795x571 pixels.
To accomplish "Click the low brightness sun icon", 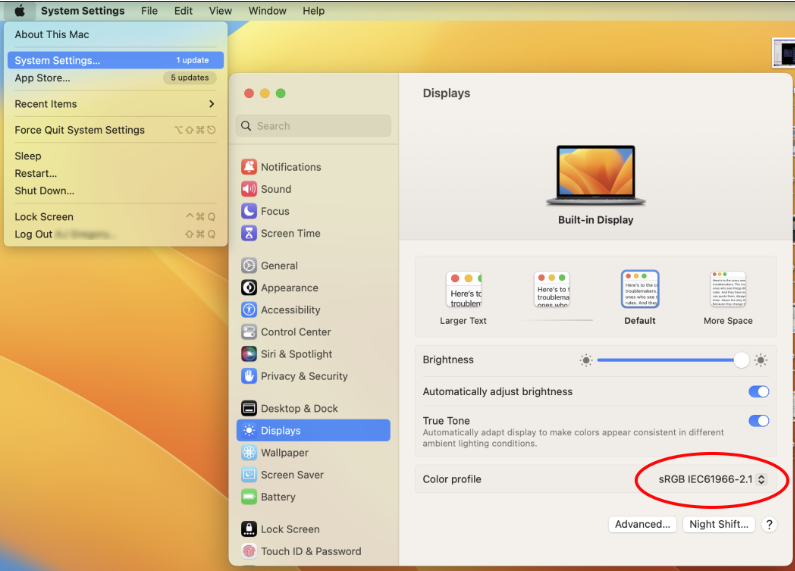I will click(x=586, y=361).
